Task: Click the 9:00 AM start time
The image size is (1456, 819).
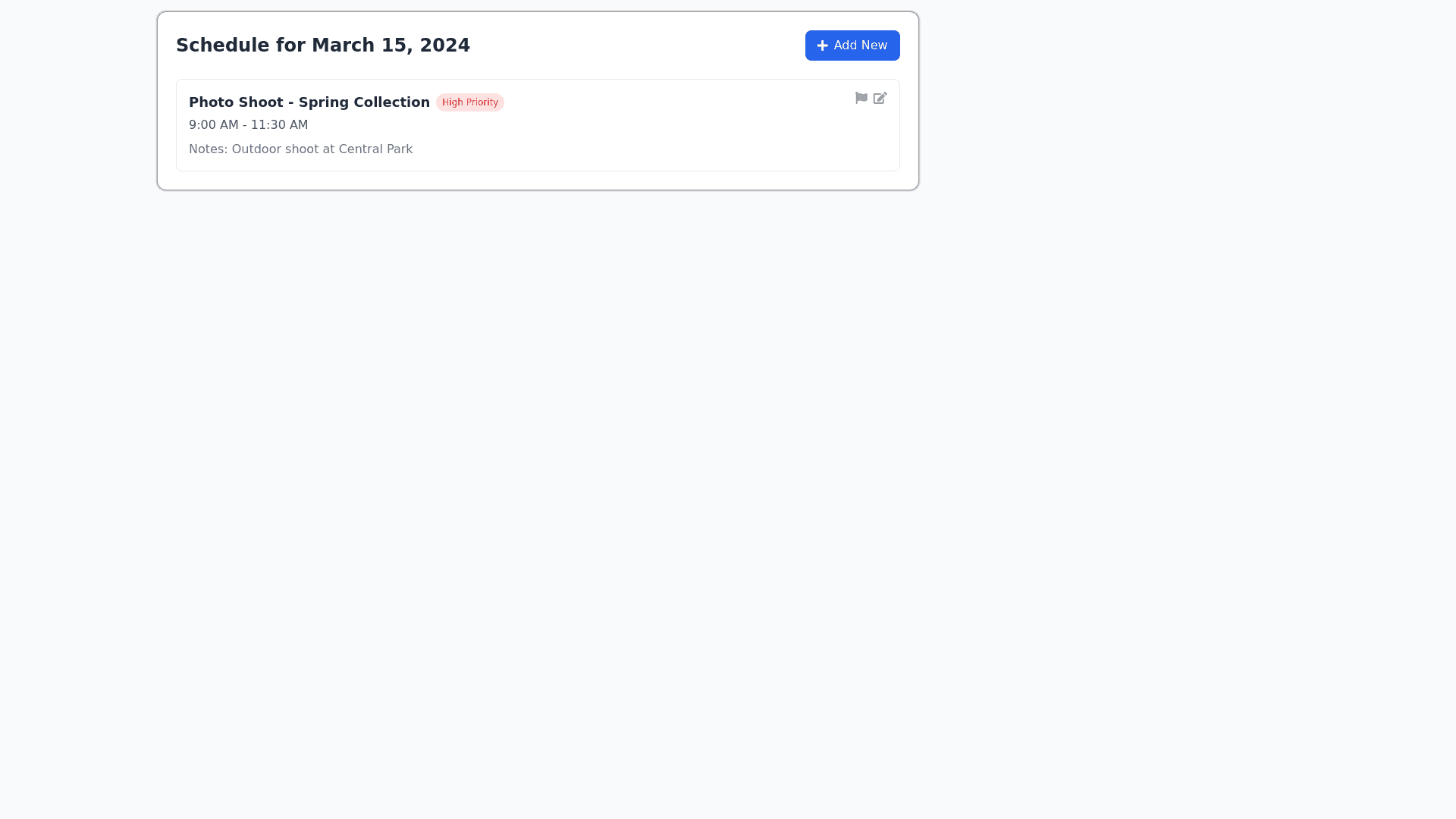Action: point(213,125)
